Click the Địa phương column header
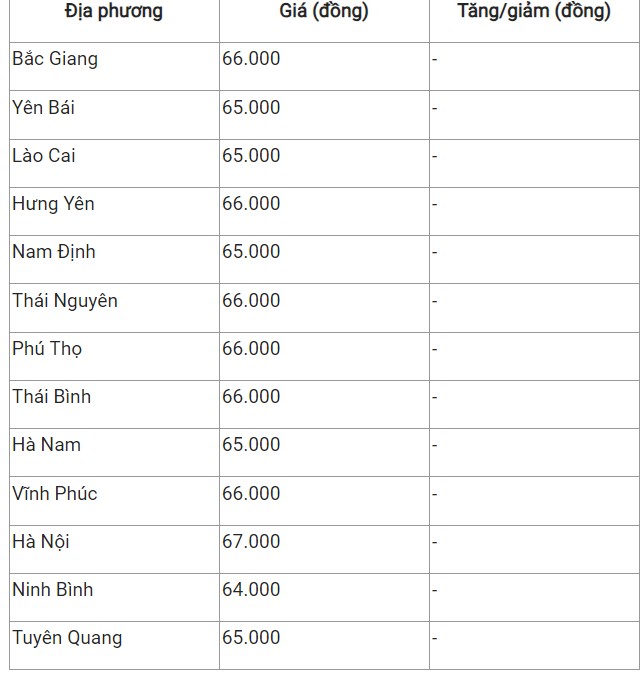This screenshot has width=644, height=678. (113, 13)
